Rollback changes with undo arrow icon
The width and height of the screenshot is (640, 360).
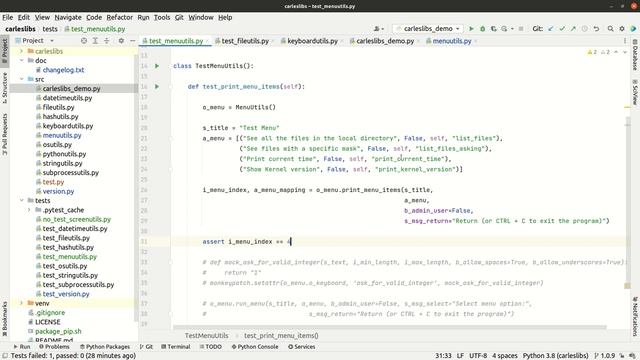click(x=596, y=29)
